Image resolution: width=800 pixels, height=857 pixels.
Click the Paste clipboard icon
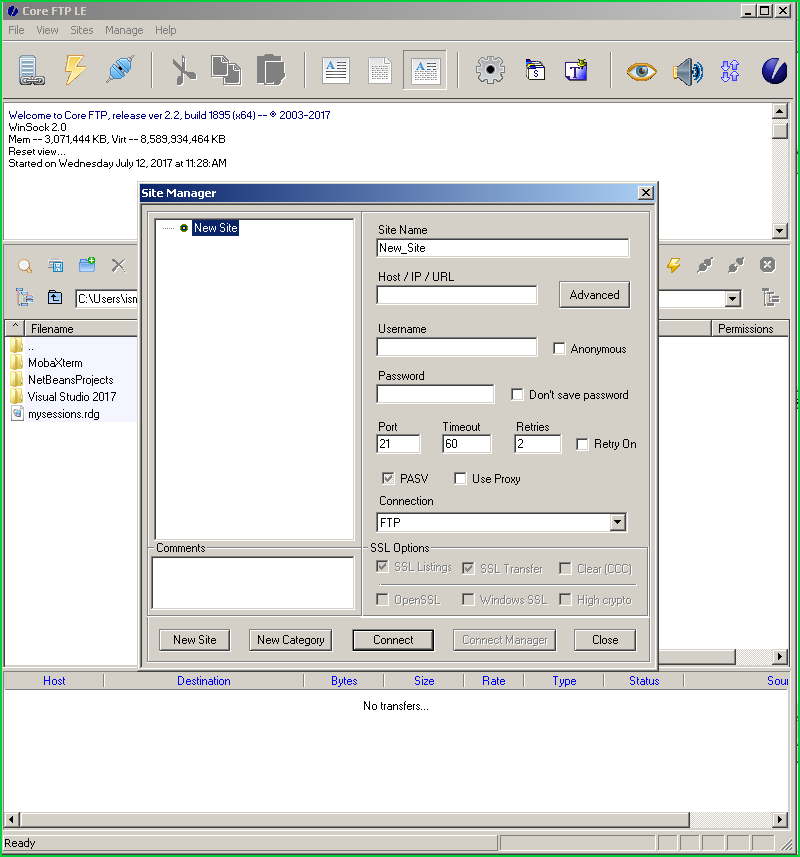click(271, 70)
